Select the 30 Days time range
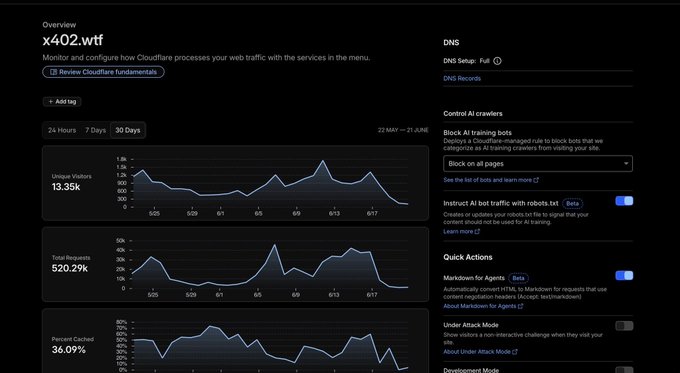Viewport: 680px width, 373px height. [x=128, y=130]
